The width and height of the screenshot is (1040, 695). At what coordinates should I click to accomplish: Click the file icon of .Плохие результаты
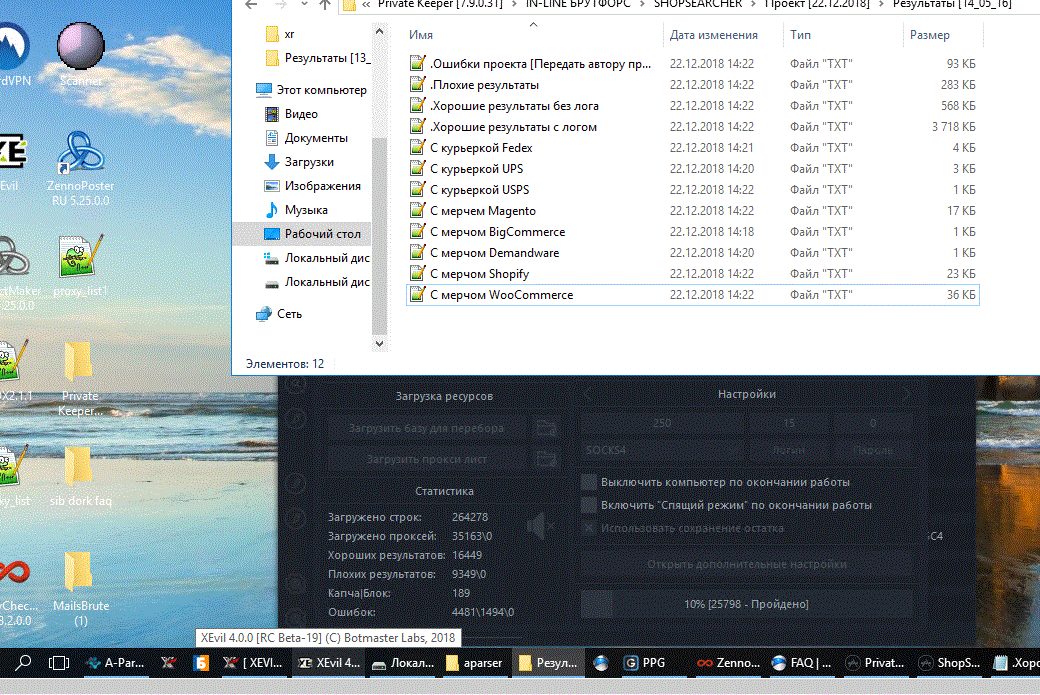click(417, 84)
